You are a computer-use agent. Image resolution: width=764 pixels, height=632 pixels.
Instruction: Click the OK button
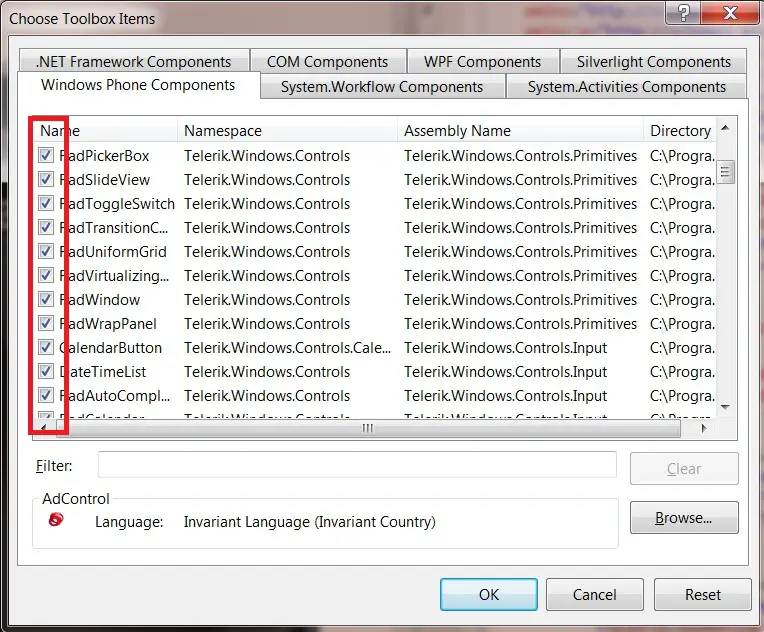click(x=489, y=594)
